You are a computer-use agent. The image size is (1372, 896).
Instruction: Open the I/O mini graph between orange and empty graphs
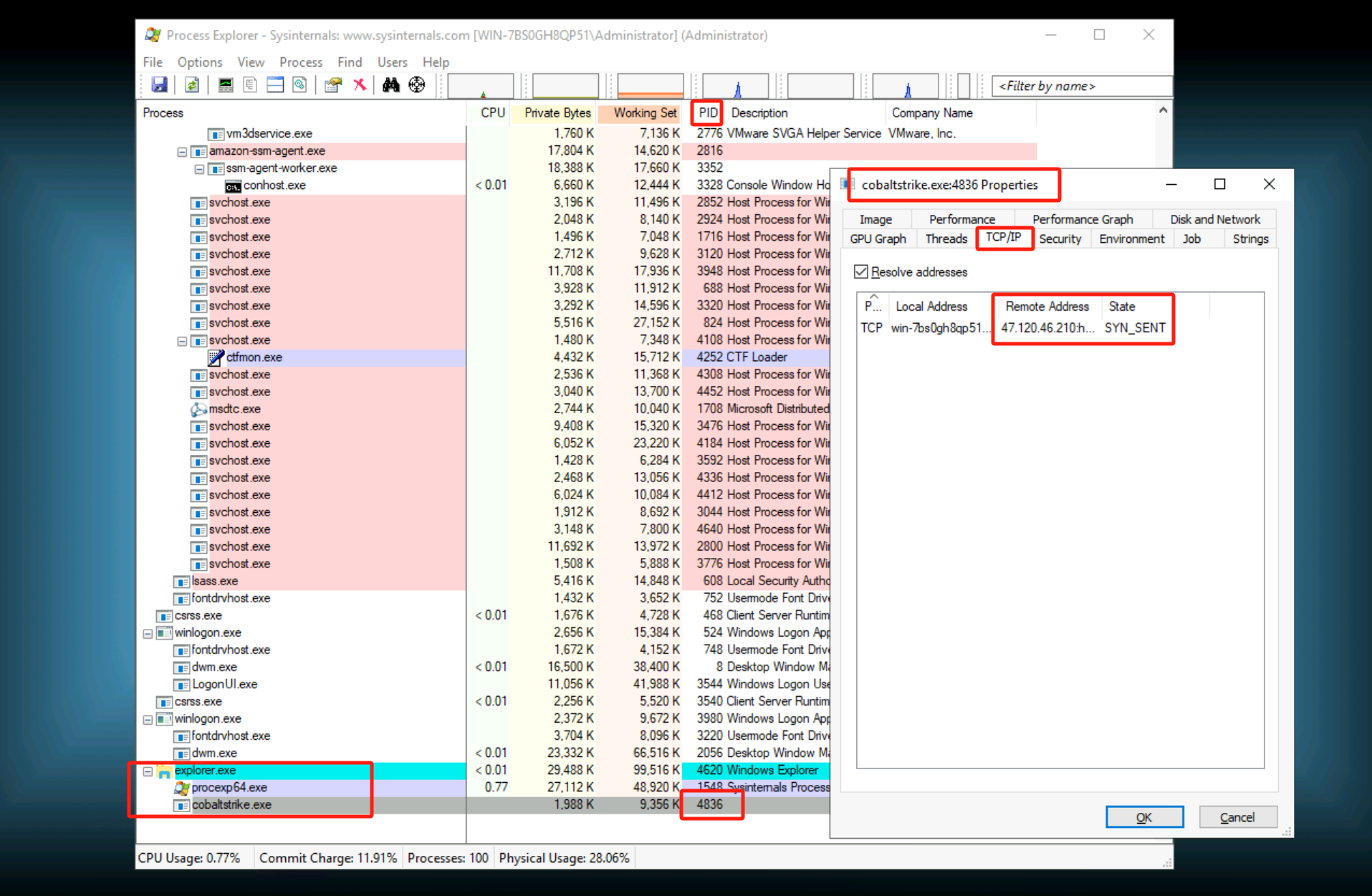click(736, 86)
